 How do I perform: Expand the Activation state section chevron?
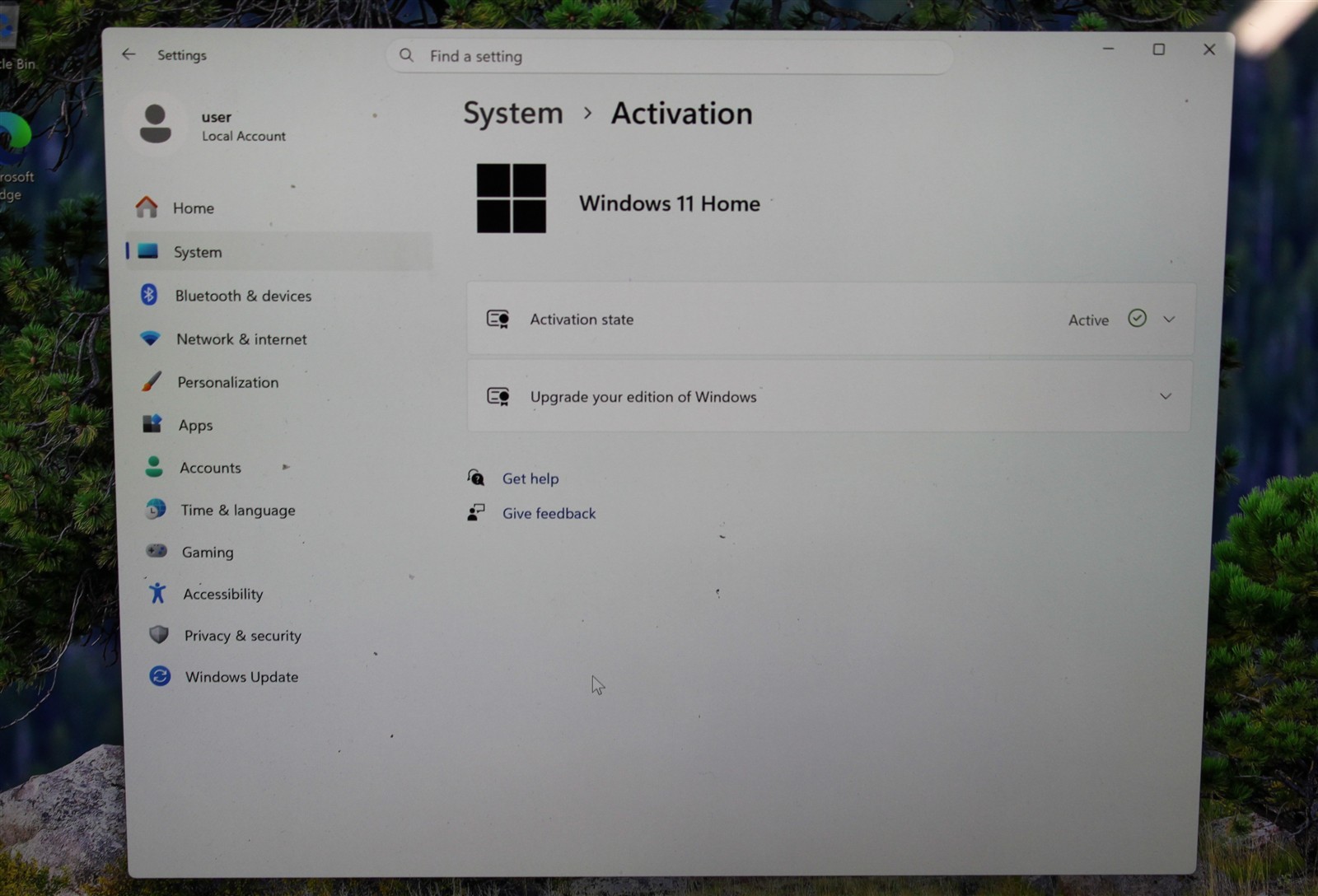pos(1169,319)
